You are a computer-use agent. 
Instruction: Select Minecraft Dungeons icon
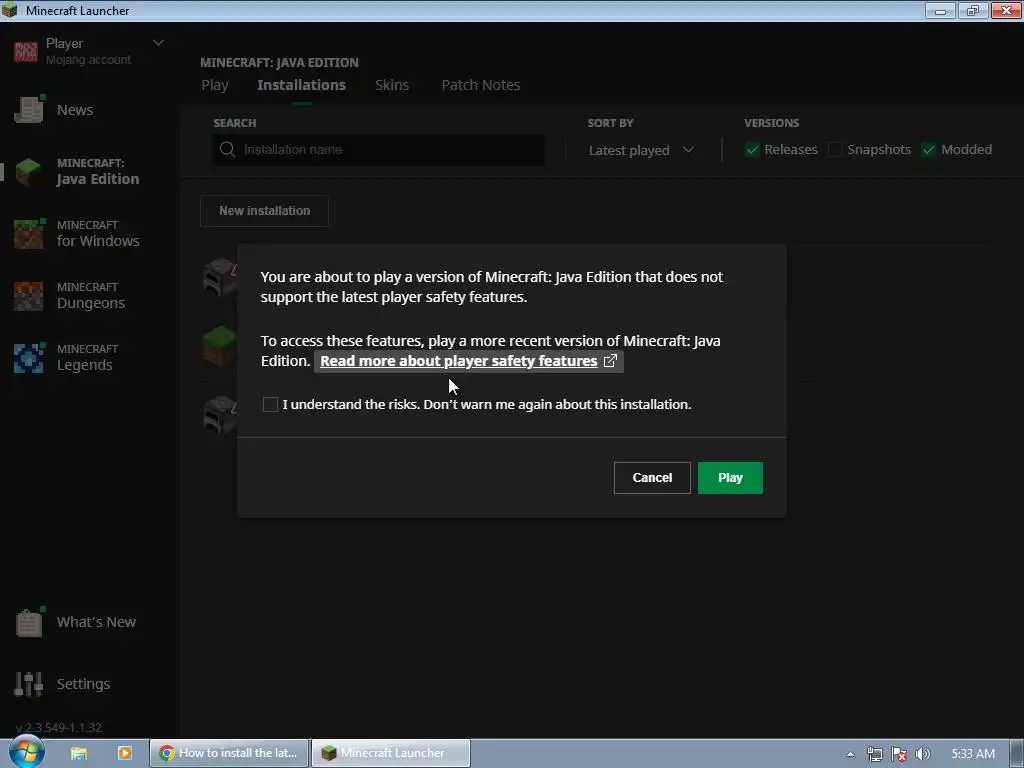[x=29, y=296]
